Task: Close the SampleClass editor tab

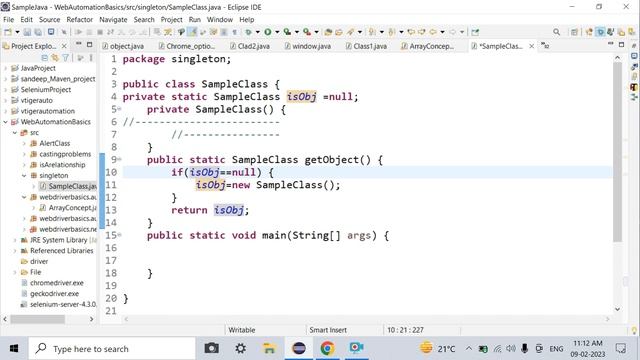Action: (x=531, y=46)
